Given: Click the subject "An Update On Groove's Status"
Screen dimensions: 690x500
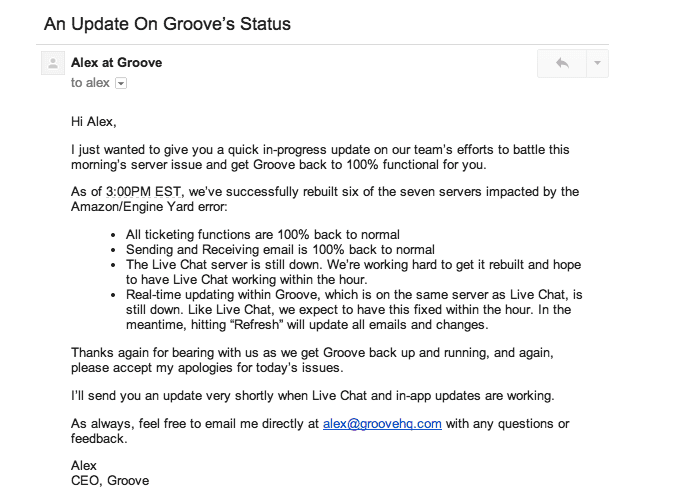Looking at the screenshot, I should 175,22.
